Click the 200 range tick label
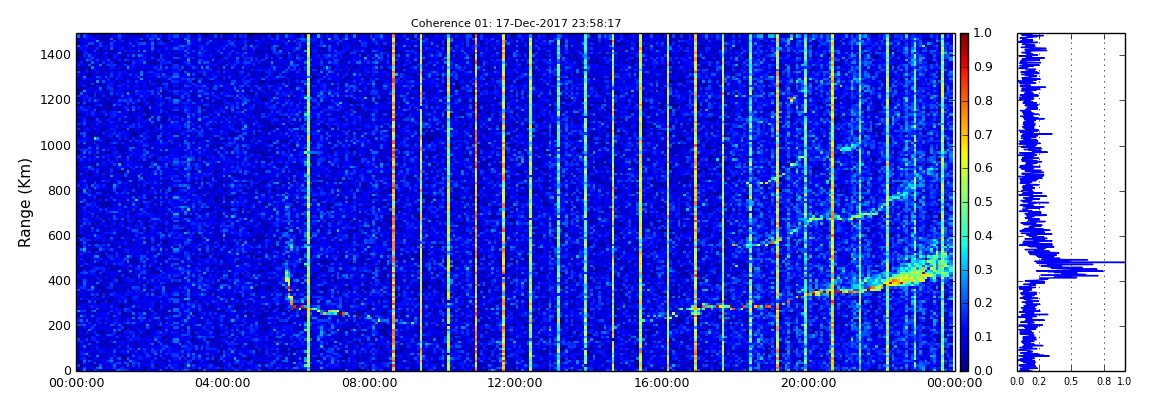 61,326
